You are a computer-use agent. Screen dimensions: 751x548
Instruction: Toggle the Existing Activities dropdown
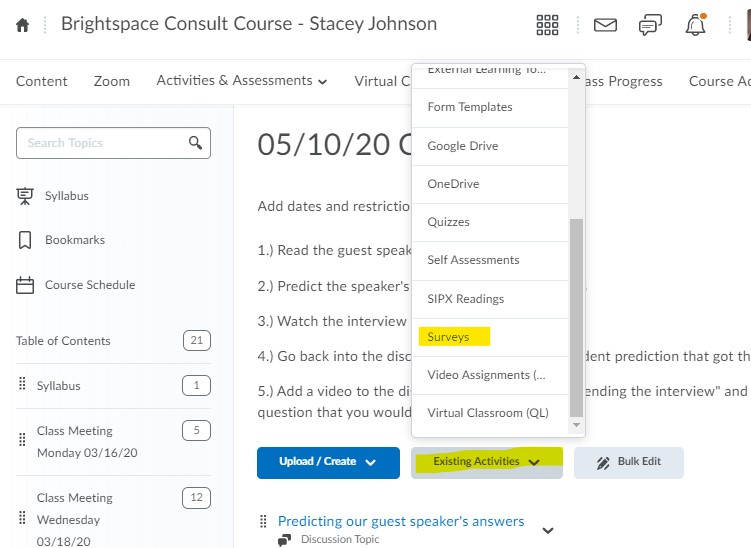(x=486, y=462)
